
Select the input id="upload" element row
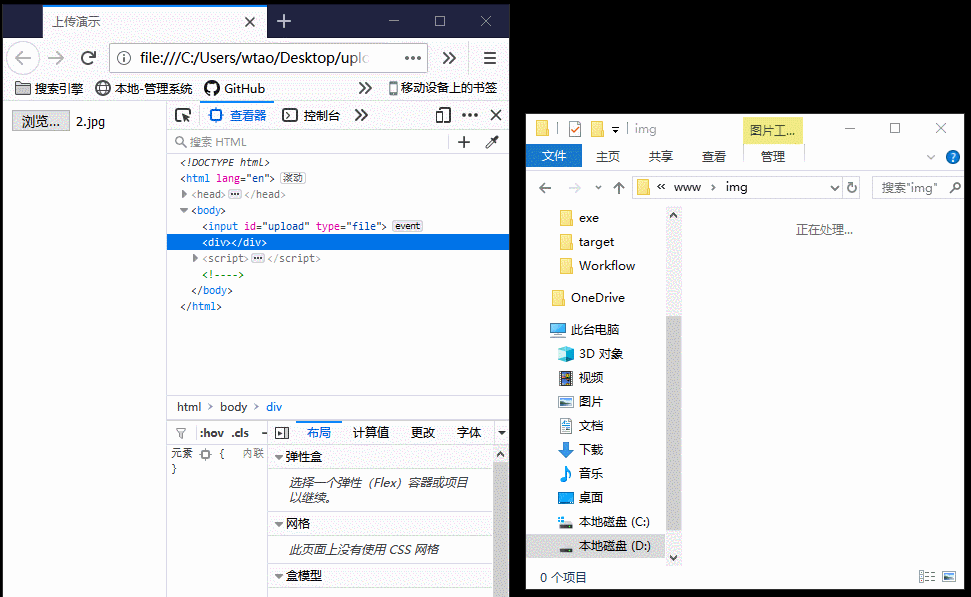coord(338,226)
